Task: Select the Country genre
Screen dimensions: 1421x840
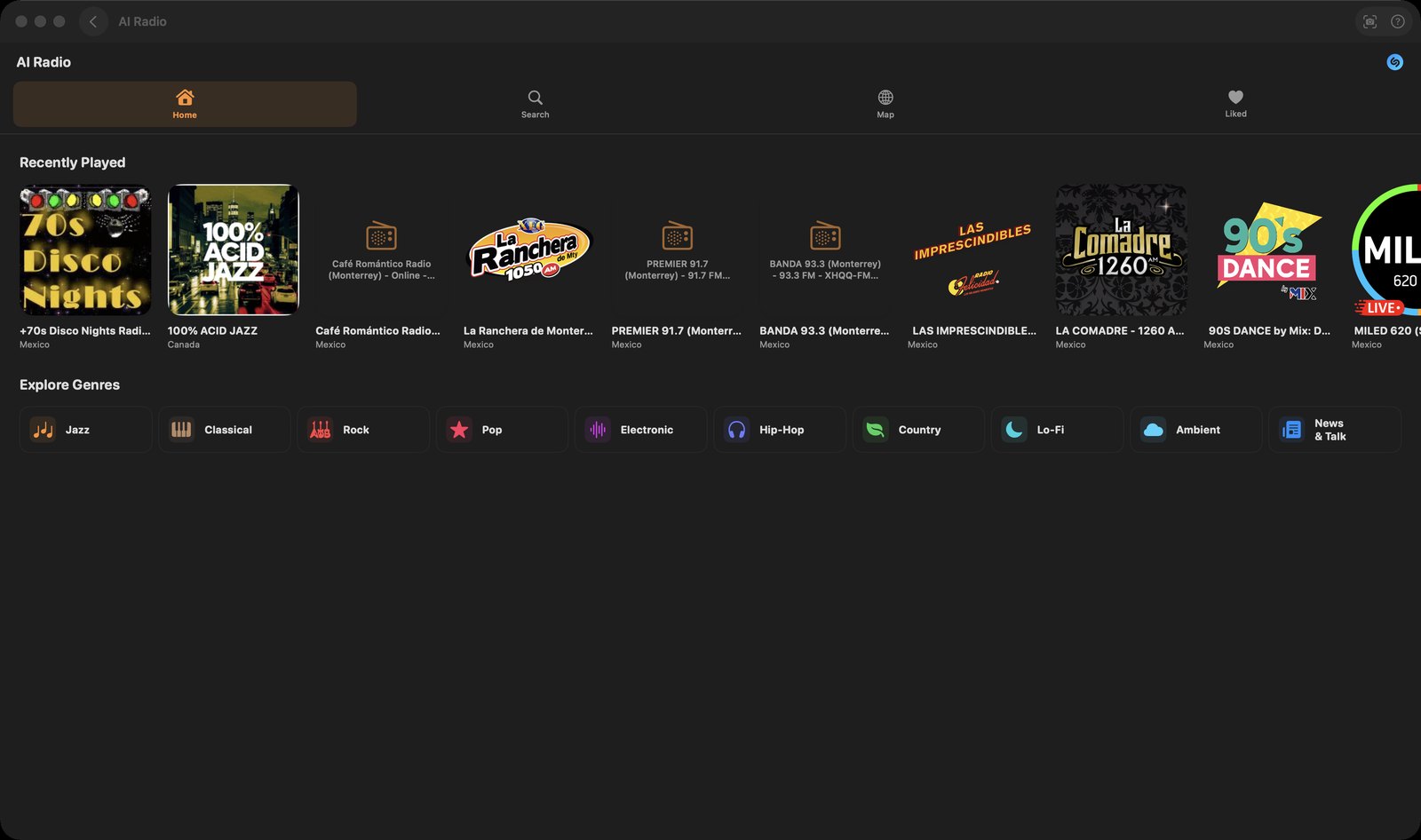Action: coord(918,430)
